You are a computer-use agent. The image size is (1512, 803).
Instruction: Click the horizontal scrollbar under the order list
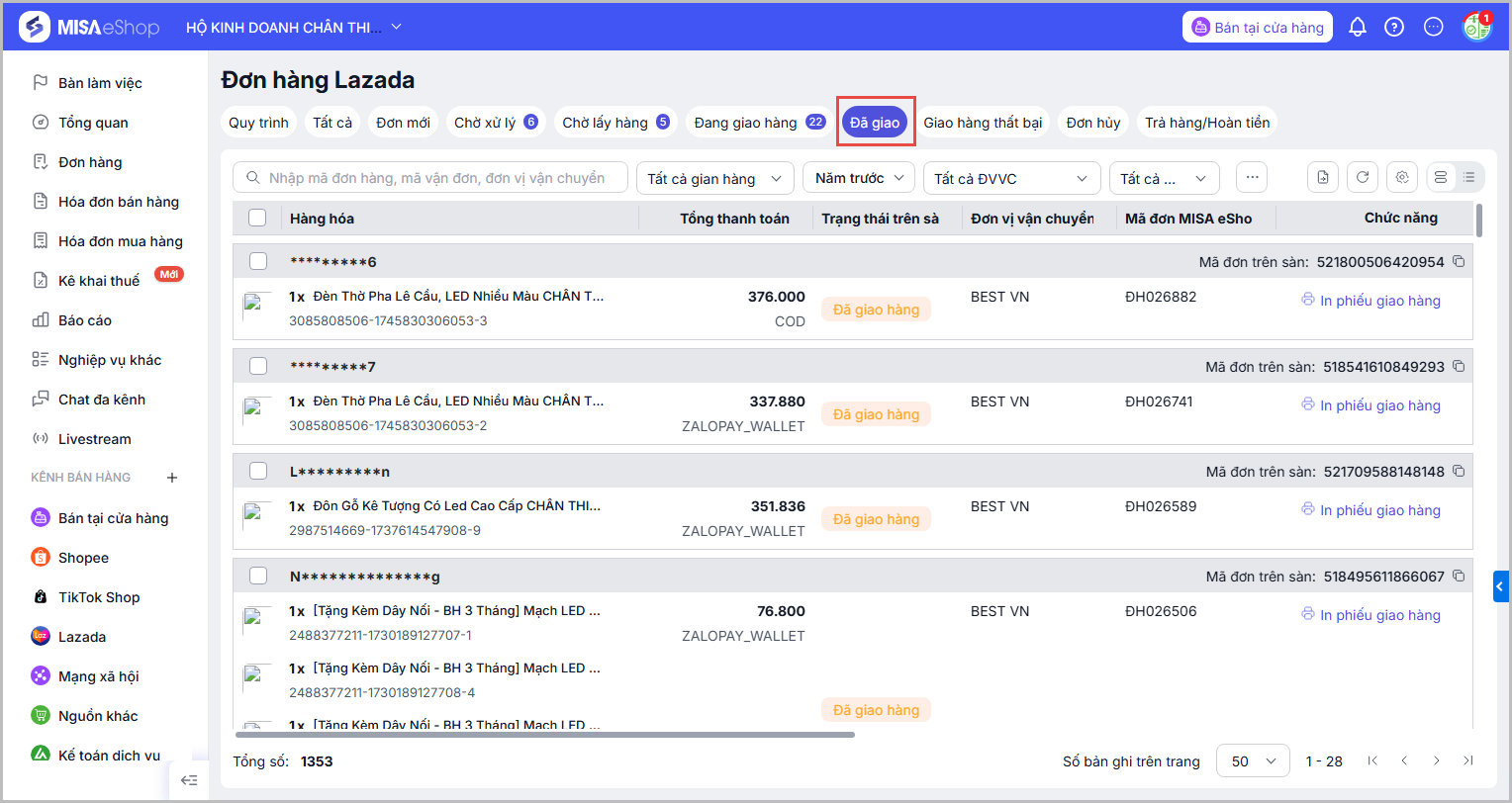tap(544, 735)
